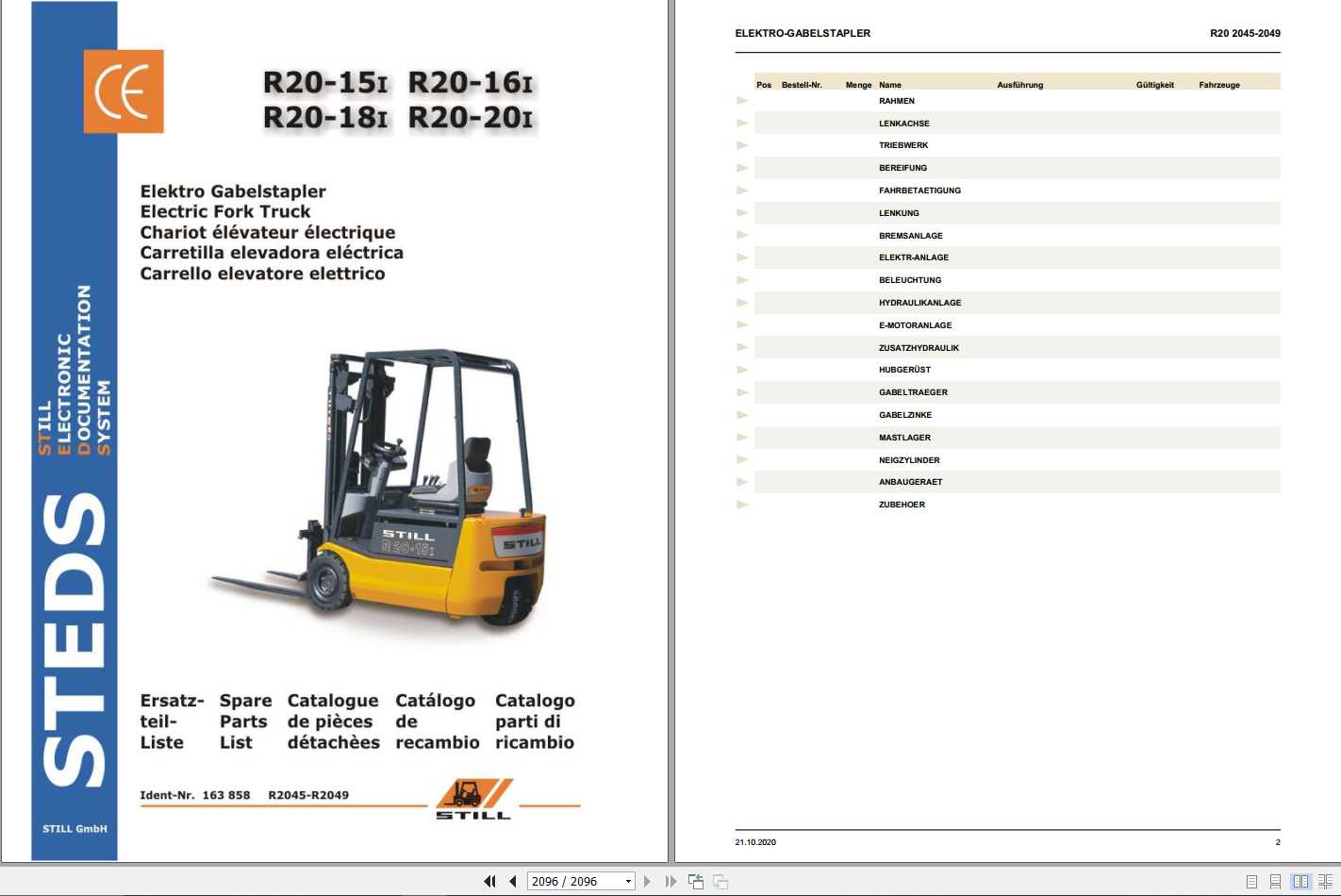Click the arrow beside ZUBEHOER

(742, 505)
